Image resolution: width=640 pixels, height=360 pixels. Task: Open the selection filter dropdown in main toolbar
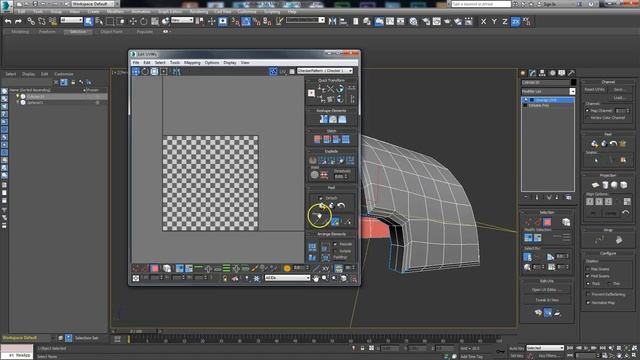[x=71, y=20]
